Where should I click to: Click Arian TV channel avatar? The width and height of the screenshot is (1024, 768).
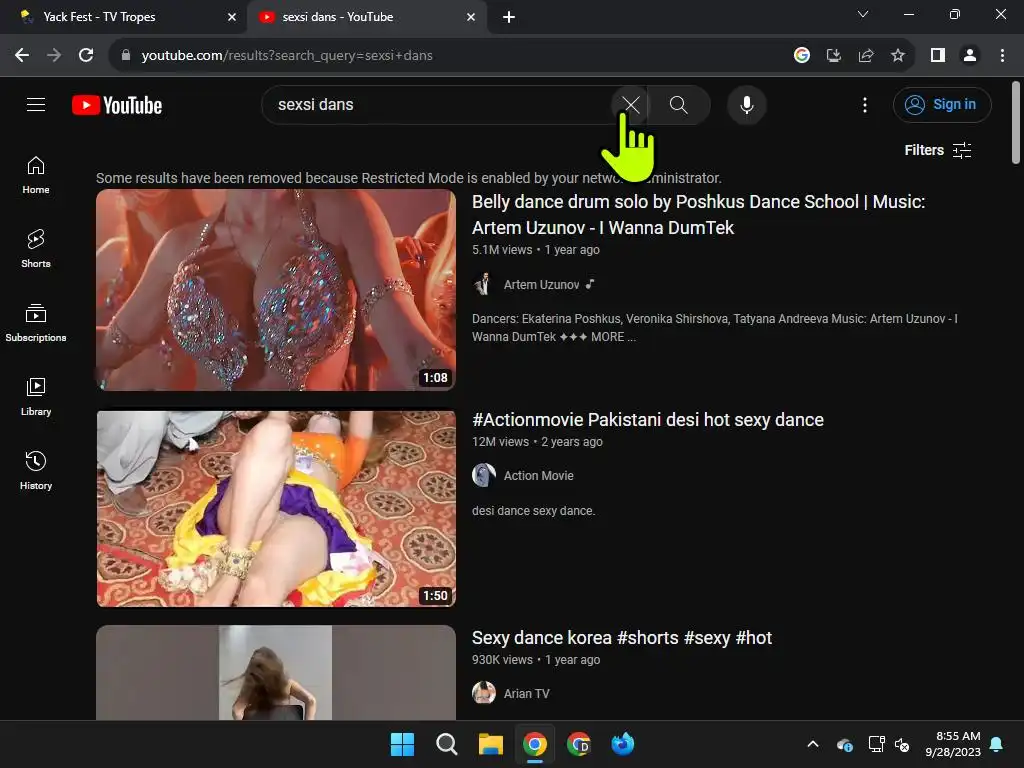(484, 693)
